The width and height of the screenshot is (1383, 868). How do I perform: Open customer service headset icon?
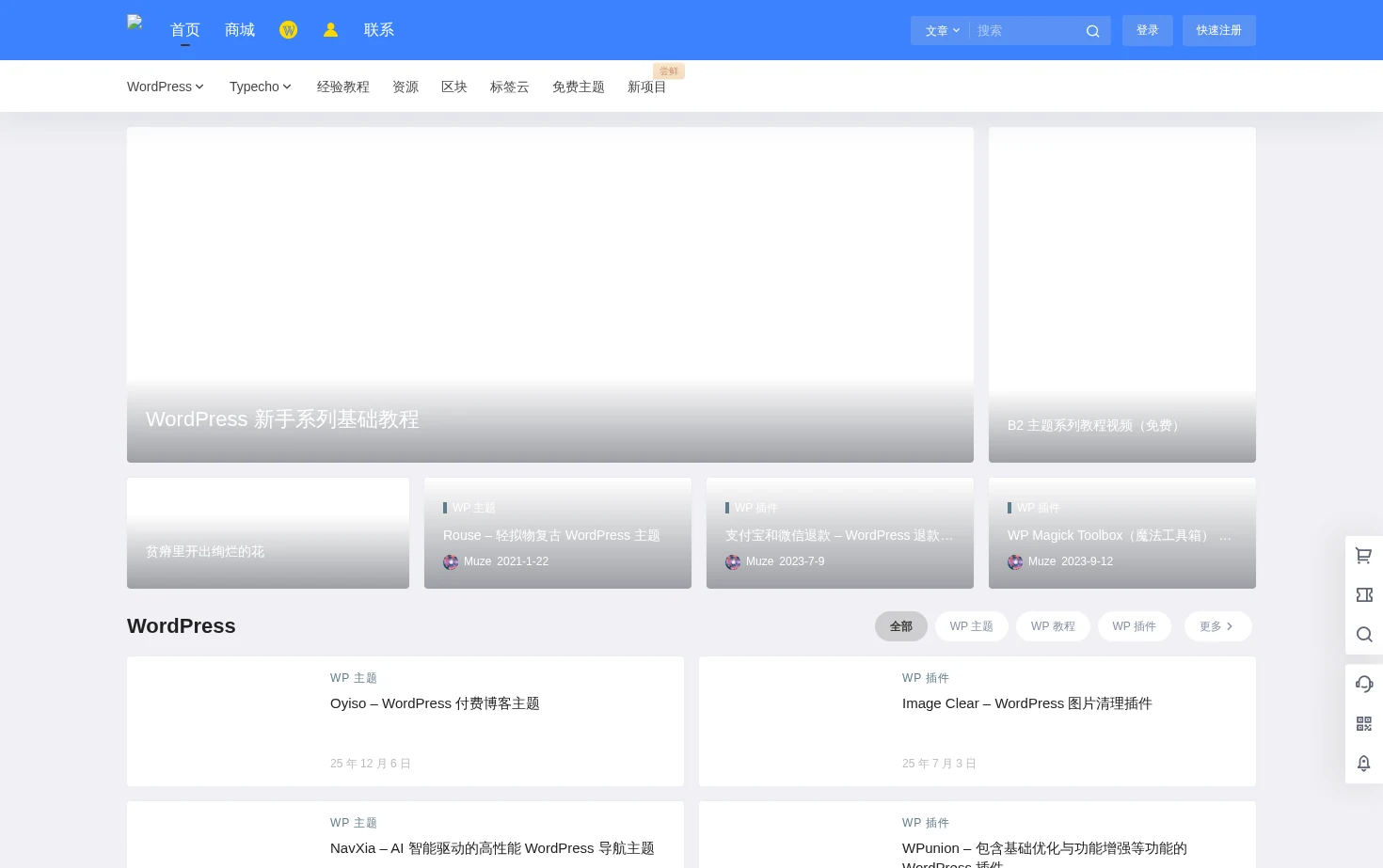tap(1364, 684)
